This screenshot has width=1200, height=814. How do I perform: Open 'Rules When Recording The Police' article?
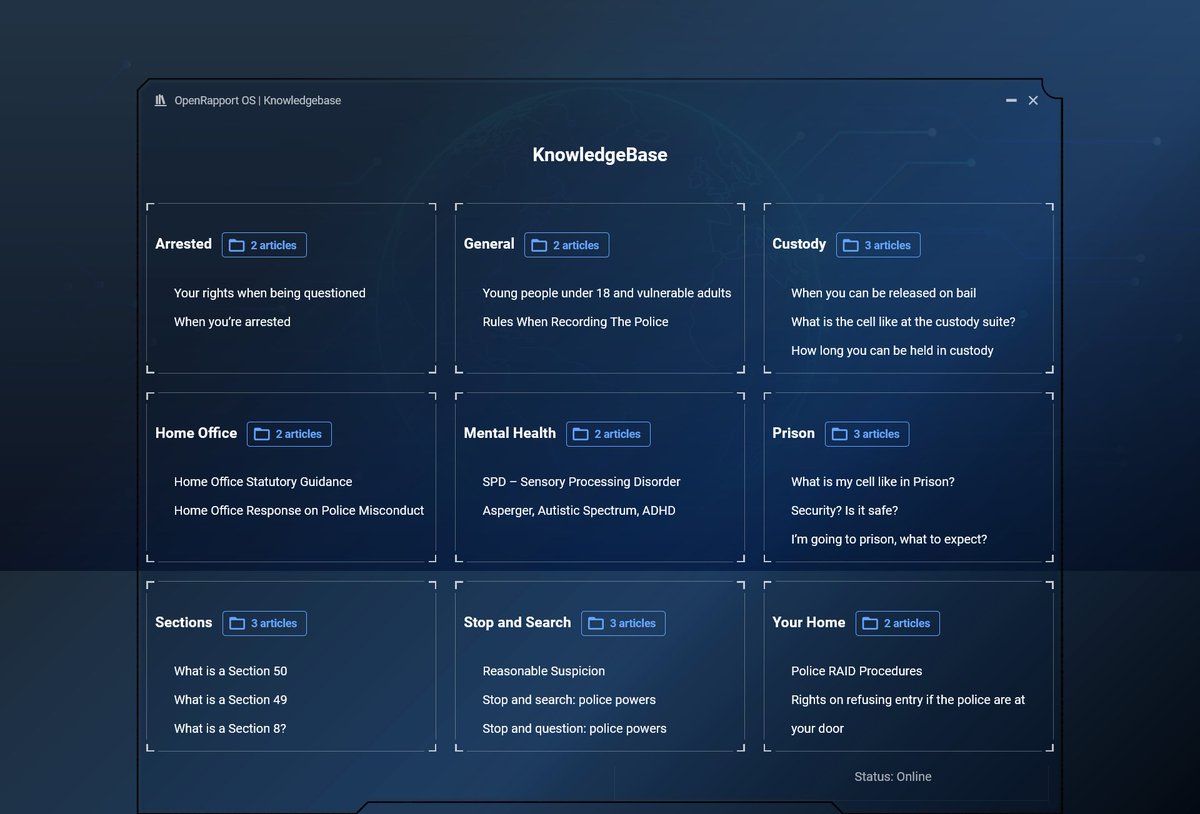[x=575, y=322]
